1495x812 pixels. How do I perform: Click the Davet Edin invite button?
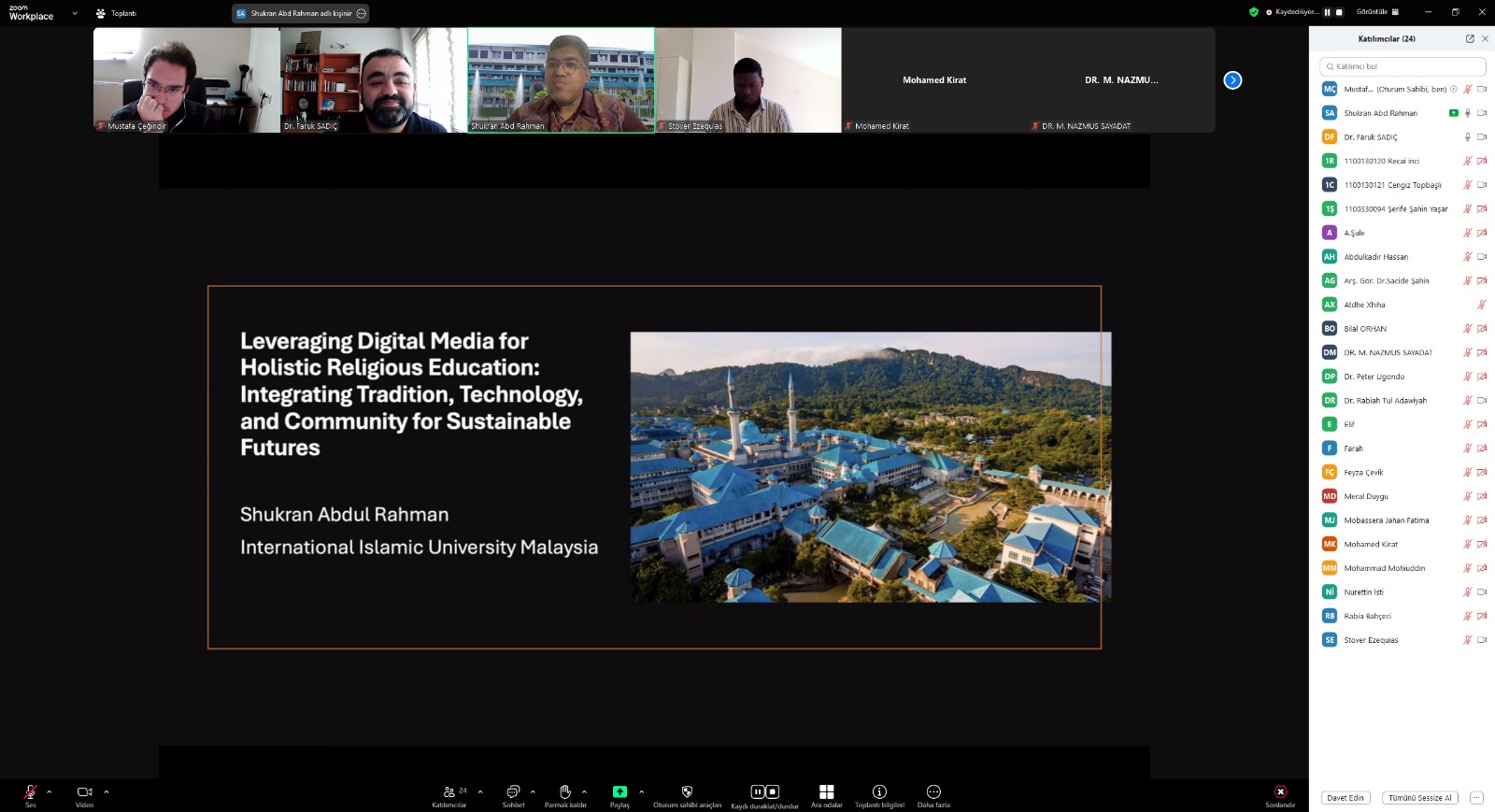1345,798
